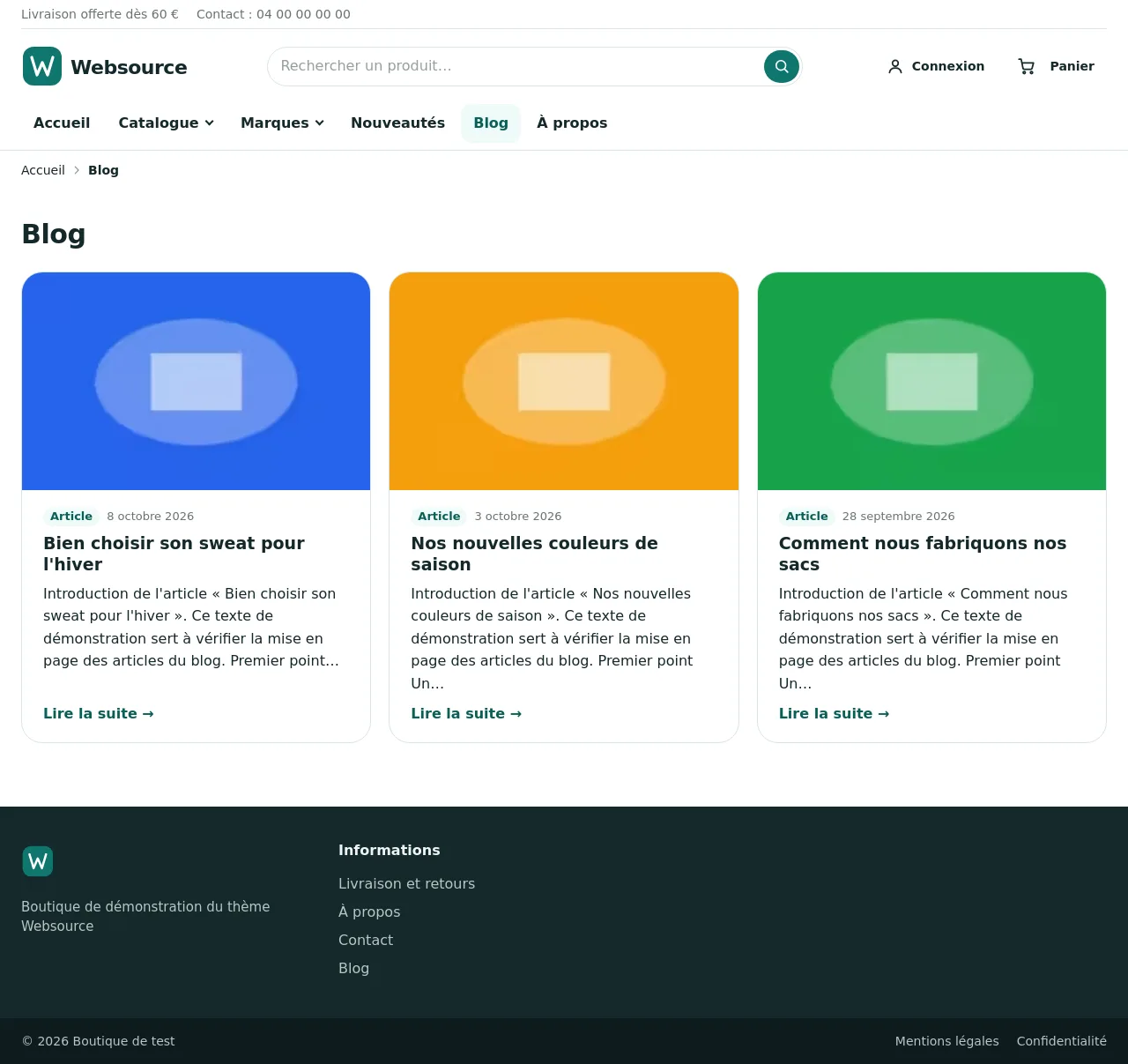Click the Websource W logo in the header

coord(42,66)
